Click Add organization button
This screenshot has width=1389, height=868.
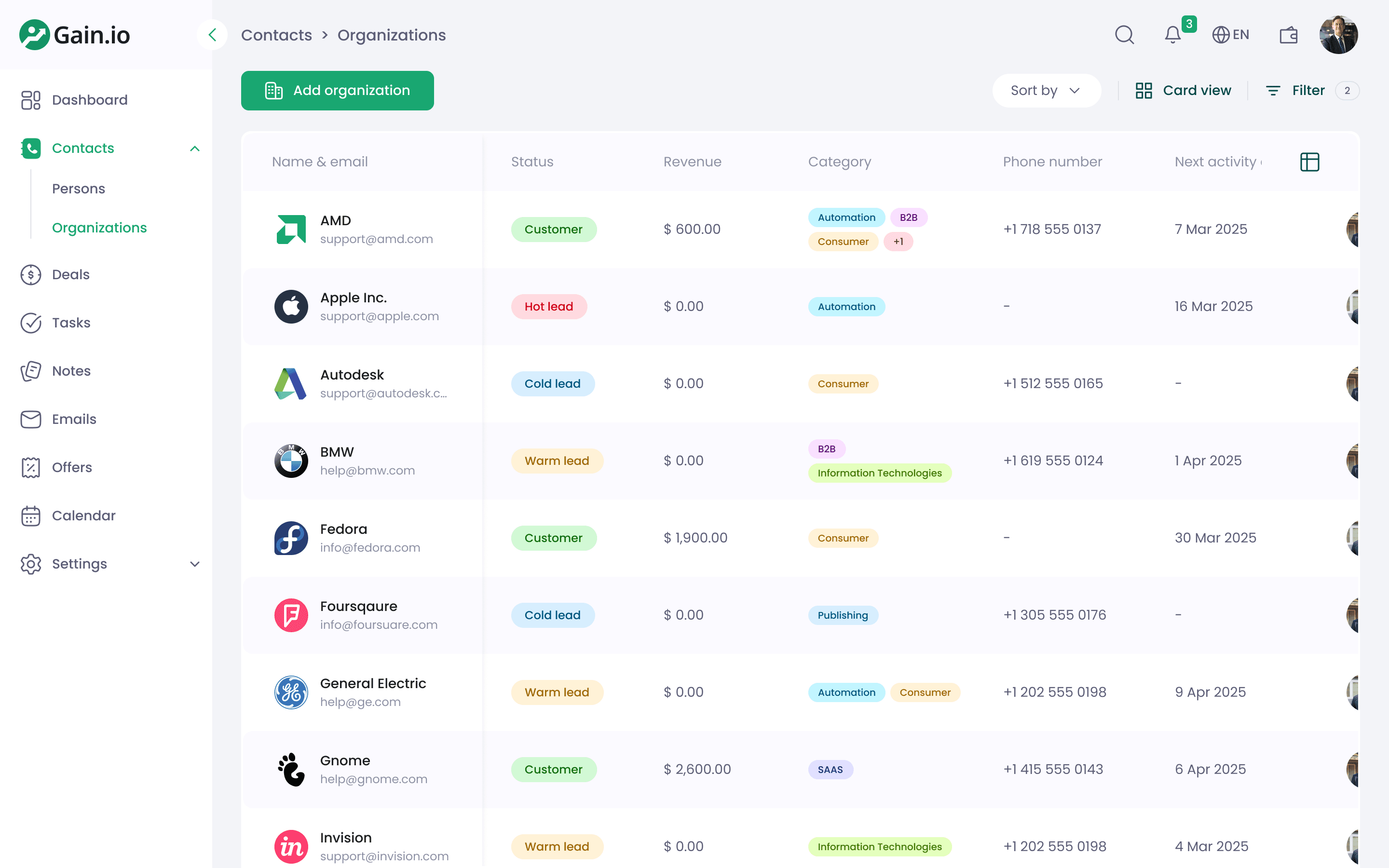pos(338,91)
